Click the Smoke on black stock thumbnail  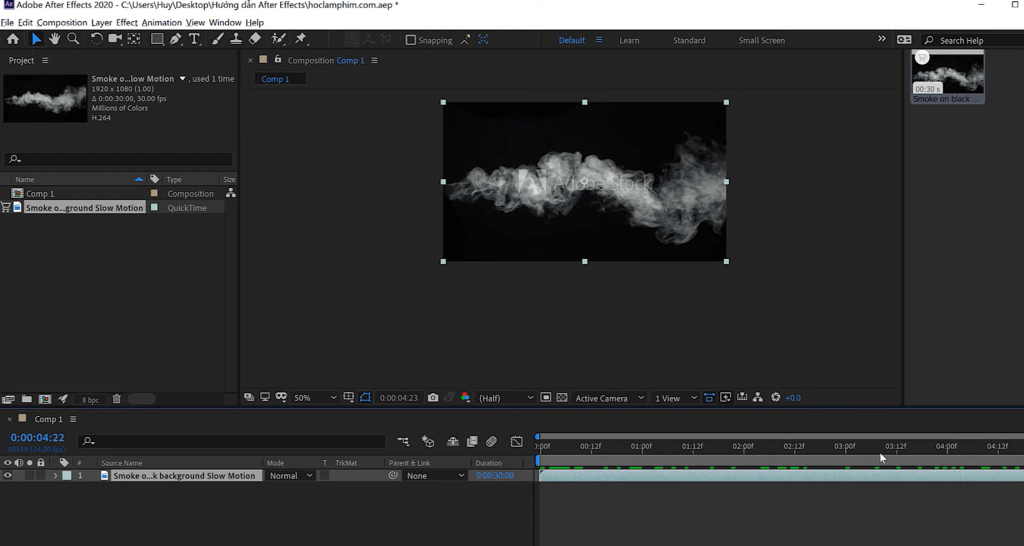(x=948, y=77)
